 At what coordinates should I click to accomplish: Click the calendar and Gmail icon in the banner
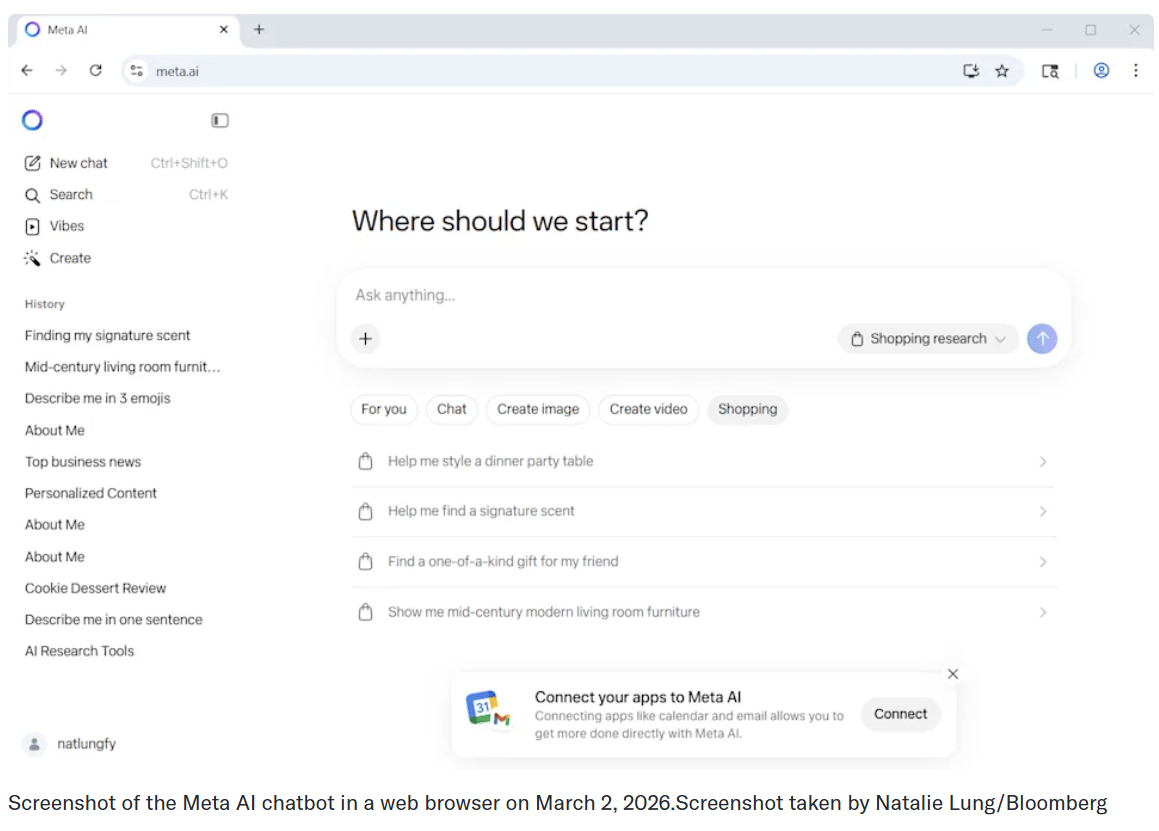point(488,710)
